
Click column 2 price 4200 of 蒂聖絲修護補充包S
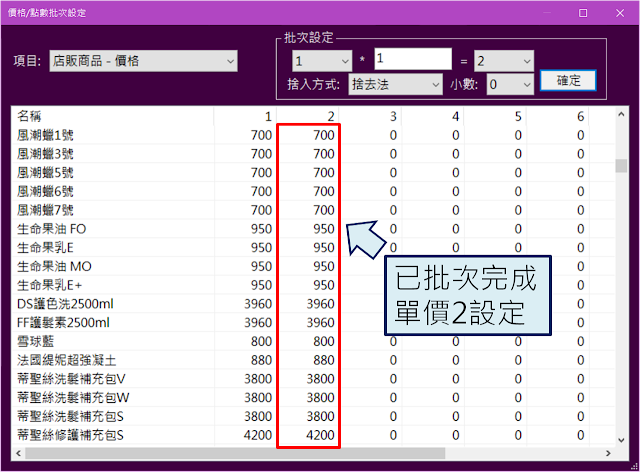[x=320, y=436]
